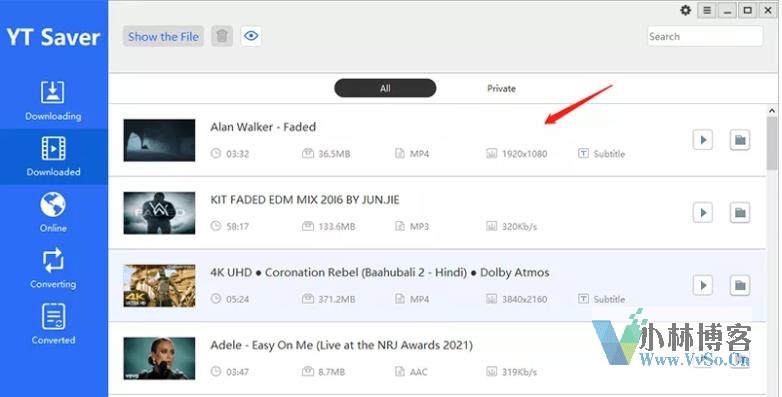Image resolution: width=782 pixels, height=397 pixels.
Task: Click Adele - Easy On Me thumbnail
Action: 160,359
